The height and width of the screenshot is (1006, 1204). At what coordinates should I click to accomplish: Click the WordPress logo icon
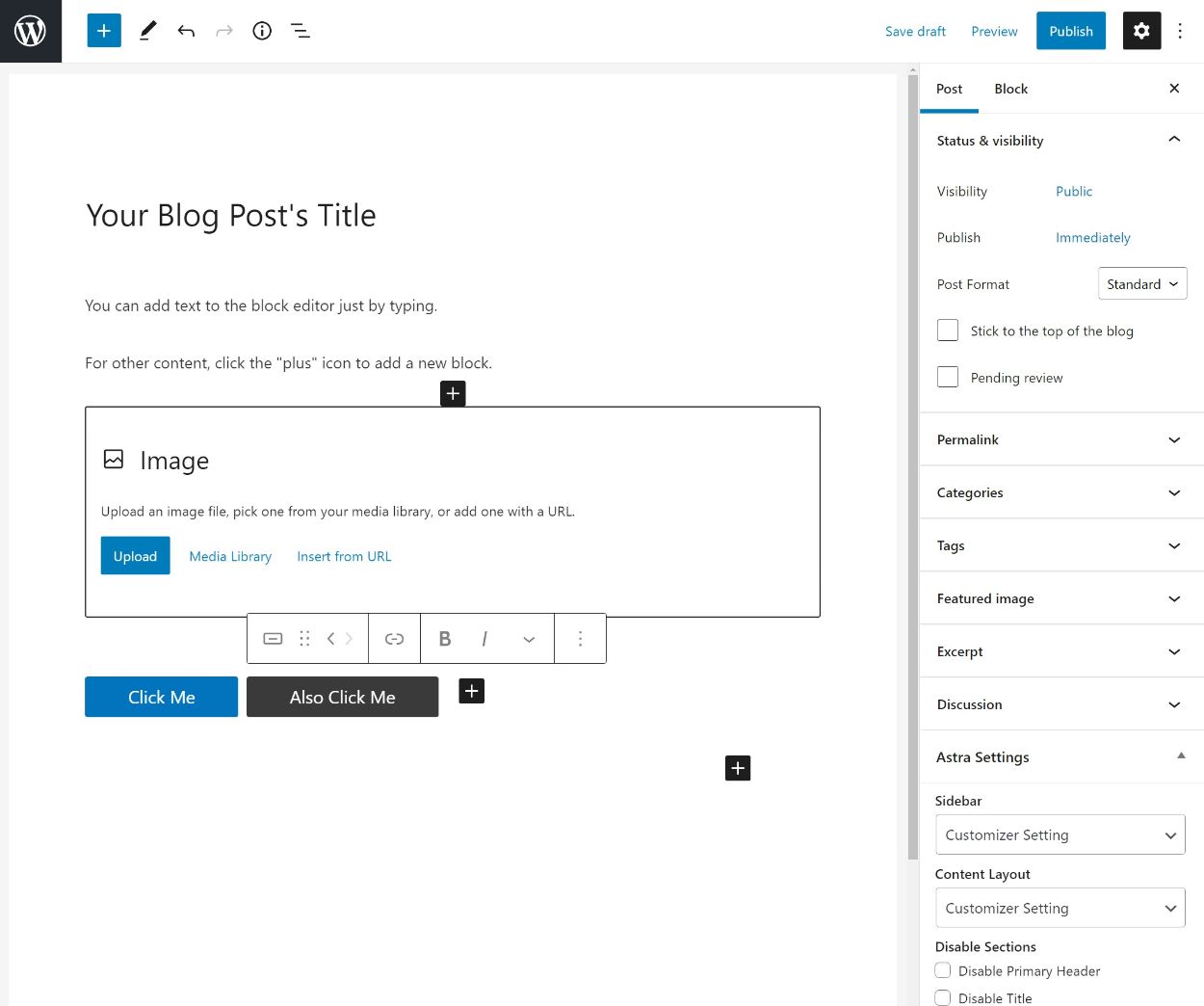tap(31, 31)
